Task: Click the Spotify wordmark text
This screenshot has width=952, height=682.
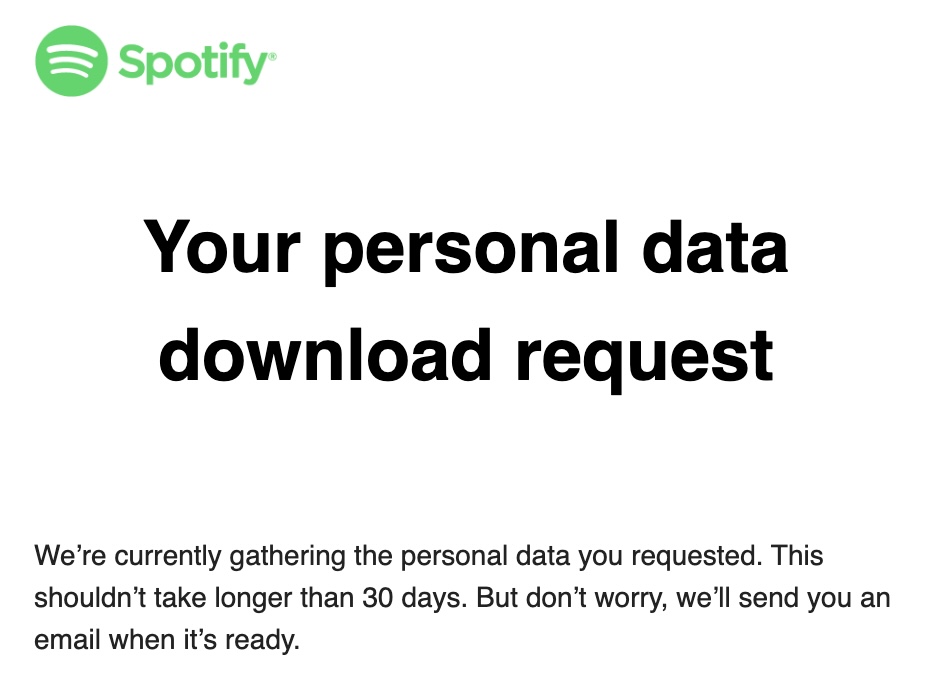Action: click(x=193, y=63)
